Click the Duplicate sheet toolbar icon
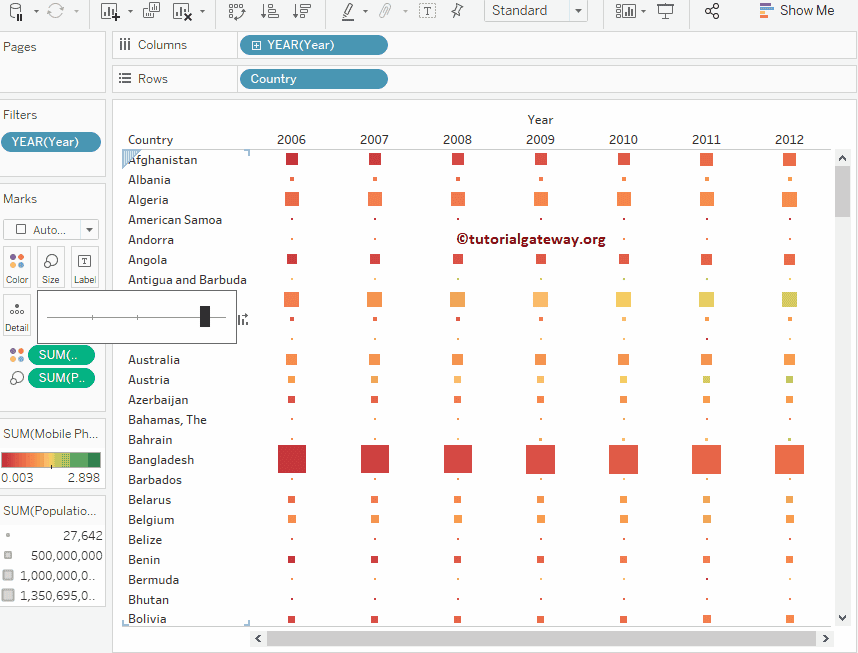Viewport: 858px width, 653px height. (152, 11)
